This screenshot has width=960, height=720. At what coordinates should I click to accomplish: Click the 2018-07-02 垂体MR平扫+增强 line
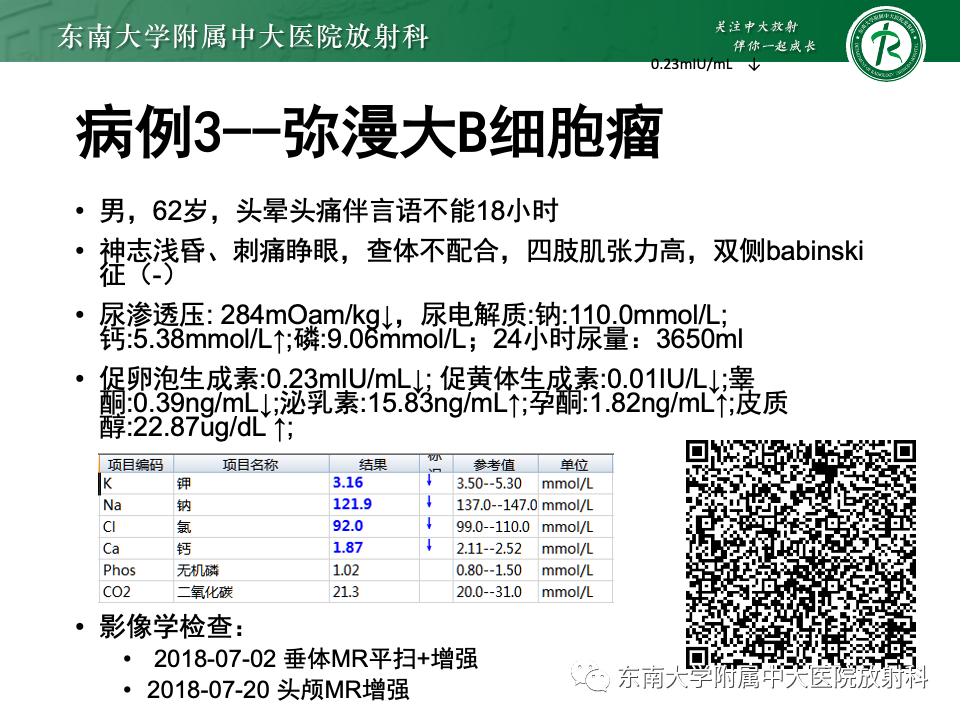[315, 659]
